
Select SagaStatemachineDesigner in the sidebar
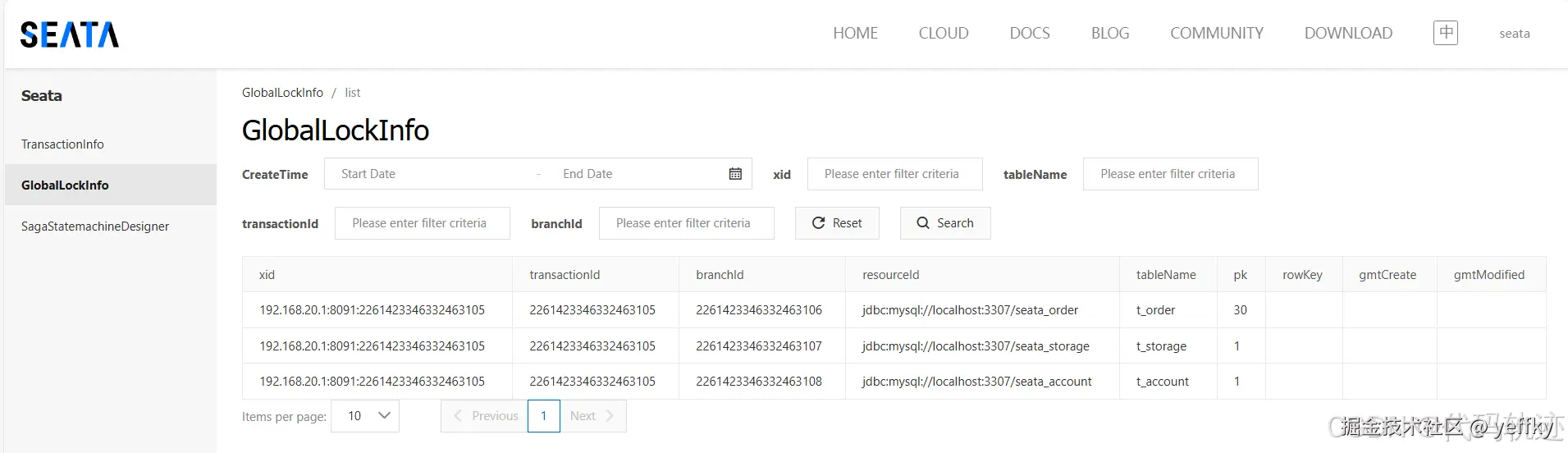(95, 226)
